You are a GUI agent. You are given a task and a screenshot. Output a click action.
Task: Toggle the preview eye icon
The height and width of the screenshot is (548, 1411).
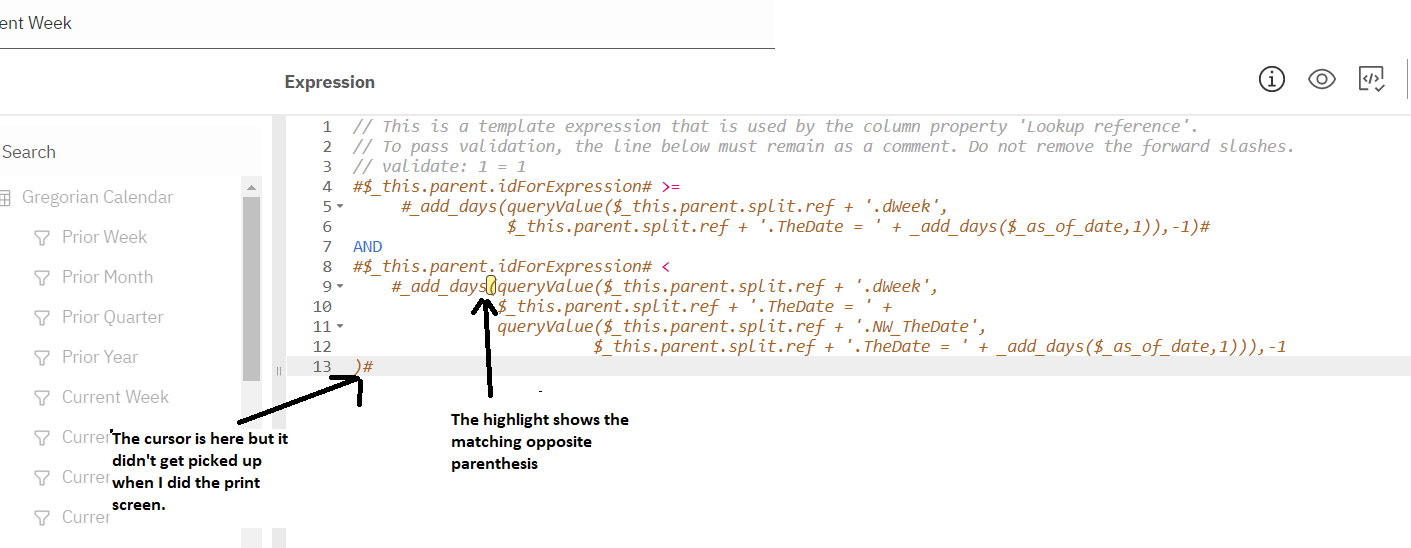click(1322, 80)
